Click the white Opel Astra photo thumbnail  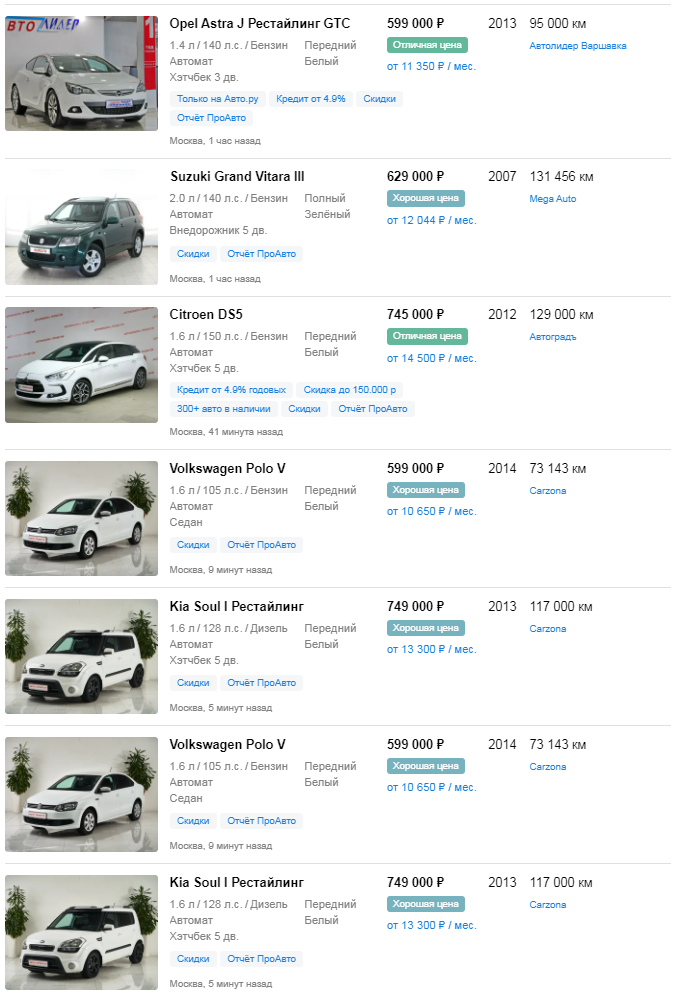click(81, 73)
